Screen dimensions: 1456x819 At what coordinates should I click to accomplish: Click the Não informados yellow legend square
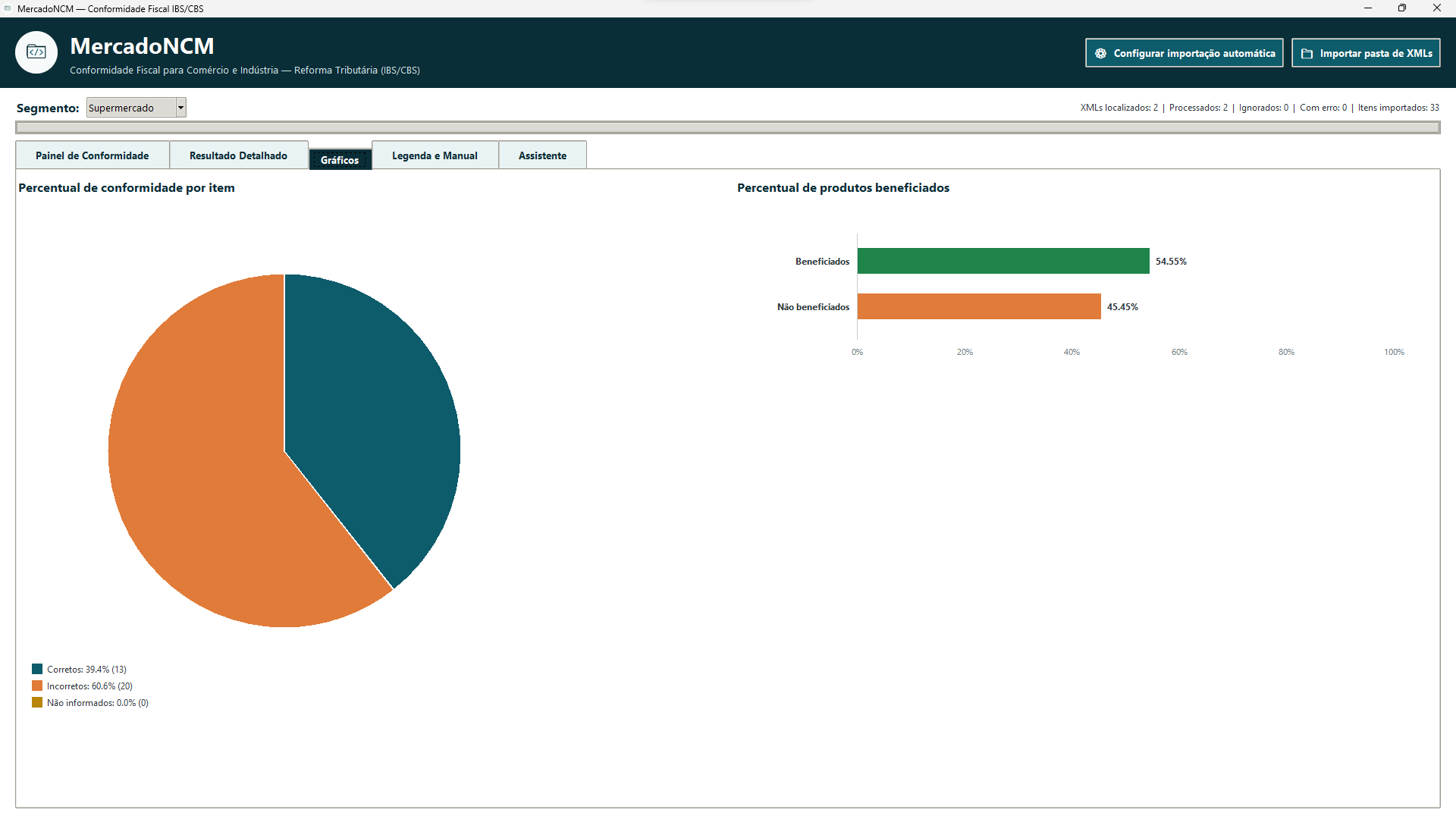37,702
